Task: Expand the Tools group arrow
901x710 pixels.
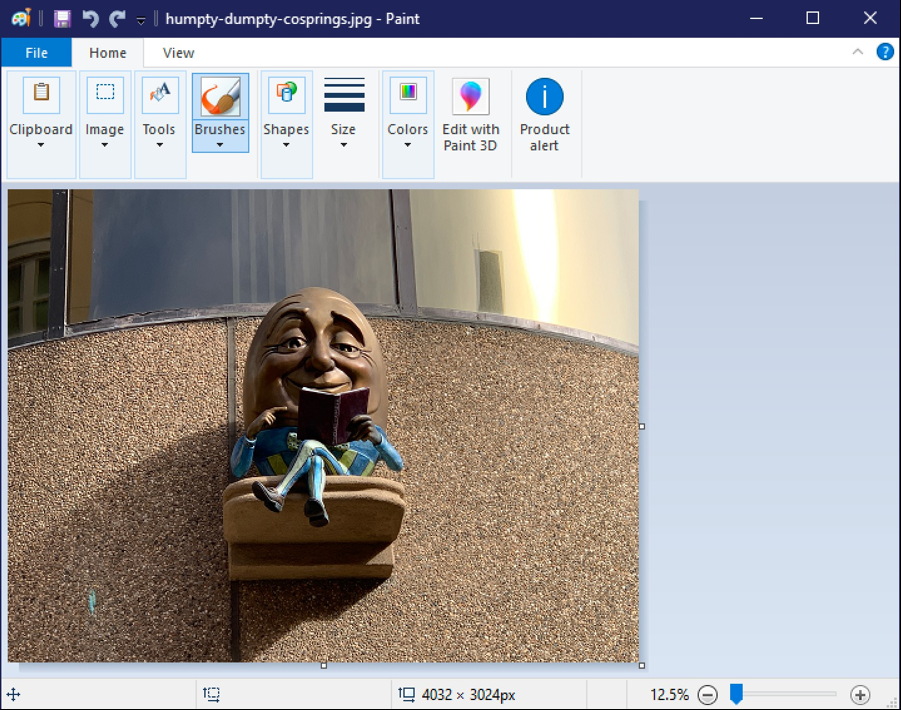Action: [160, 145]
